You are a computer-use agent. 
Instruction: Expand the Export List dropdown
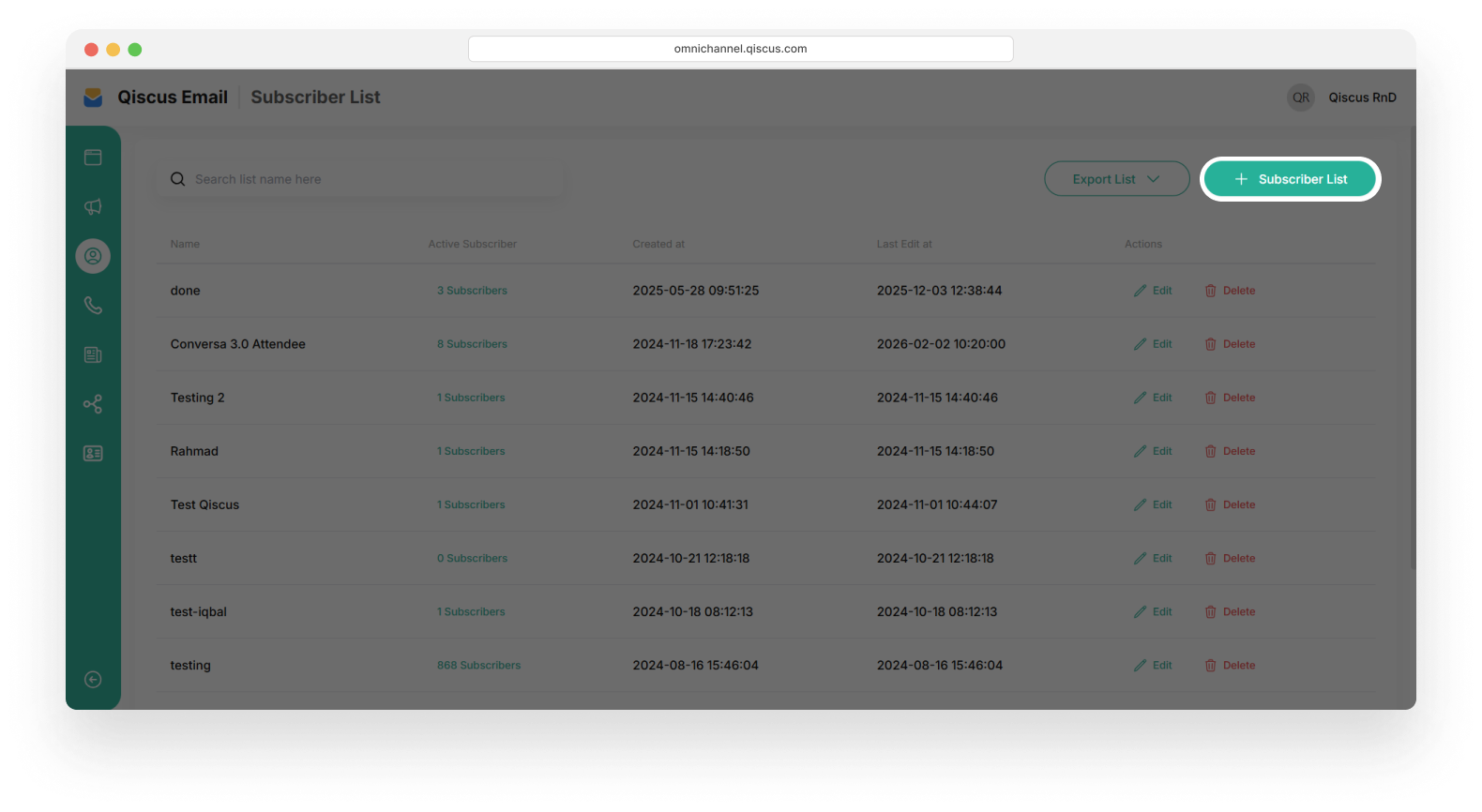click(1116, 179)
